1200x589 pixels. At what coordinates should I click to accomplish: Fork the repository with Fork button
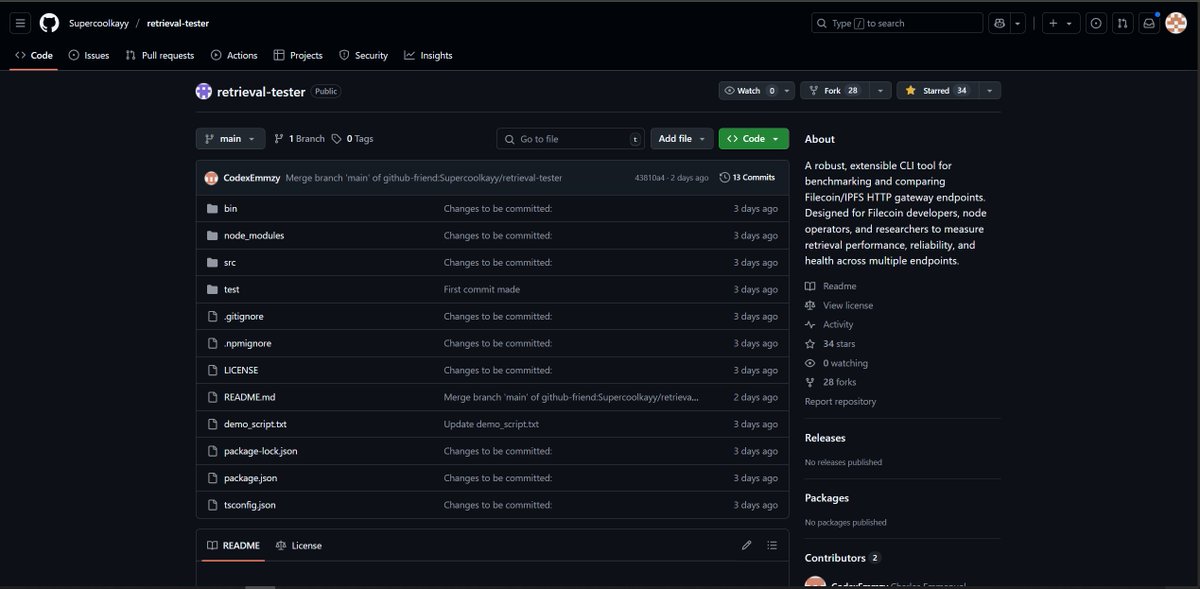833,91
